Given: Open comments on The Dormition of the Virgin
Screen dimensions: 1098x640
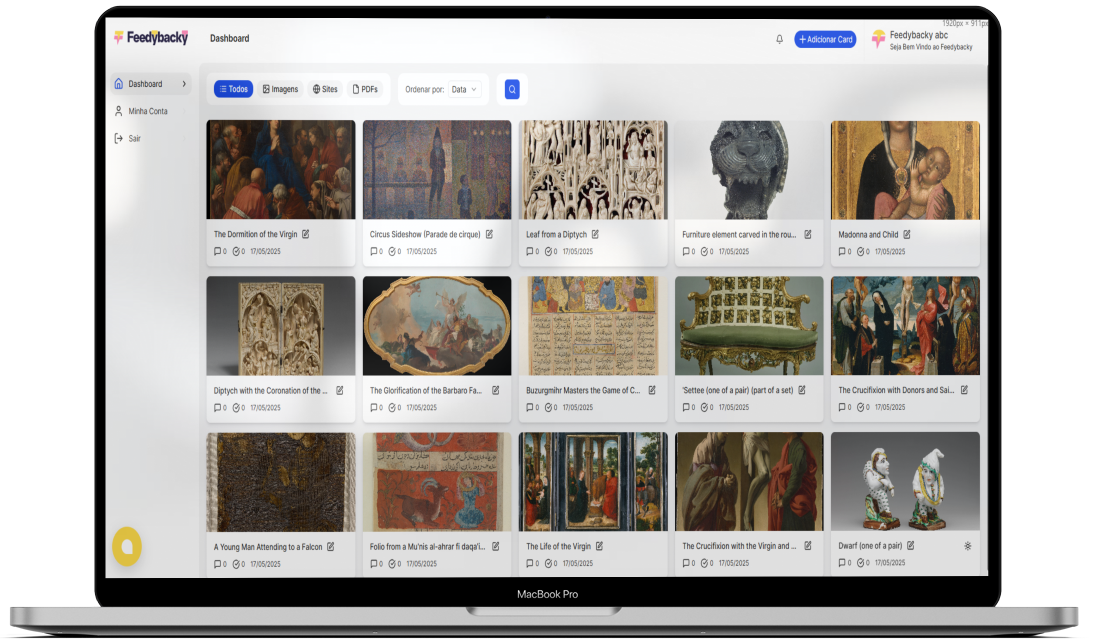Looking at the screenshot, I should [x=218, y=252].
